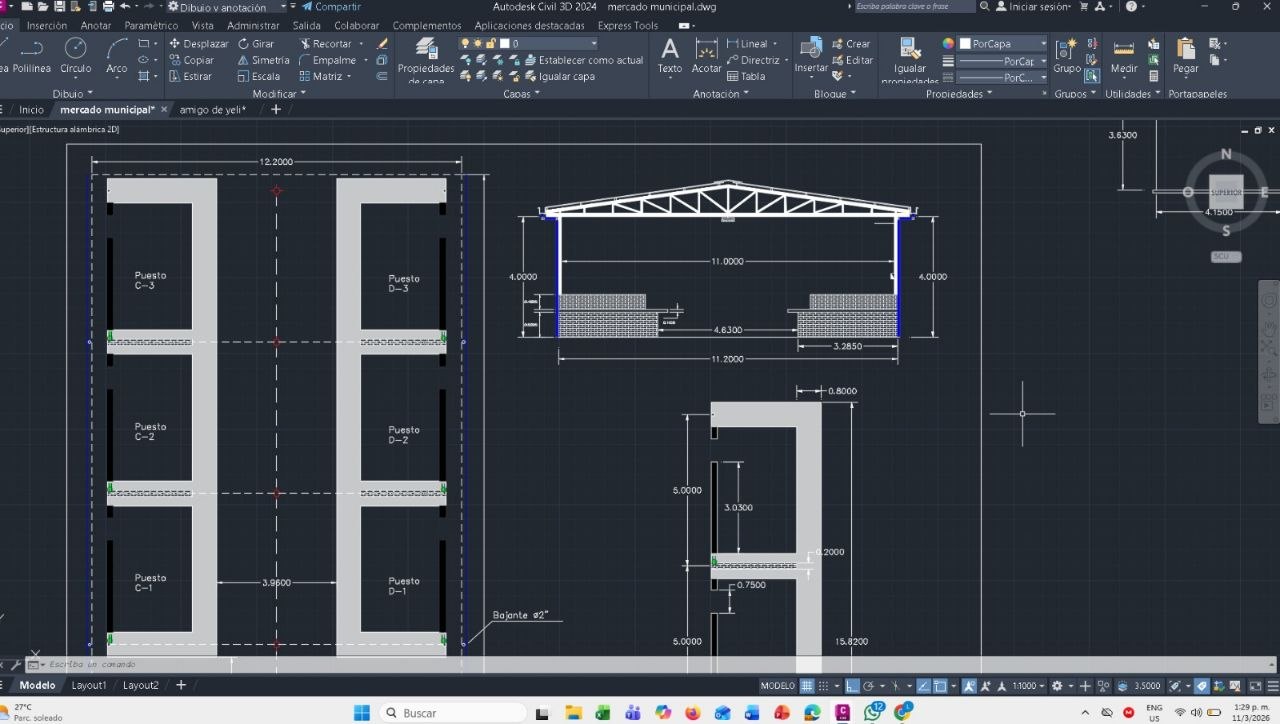Open the PorCapa color dropdown
Viewport: 1280px width, 724px height.
coord(1003,44)
